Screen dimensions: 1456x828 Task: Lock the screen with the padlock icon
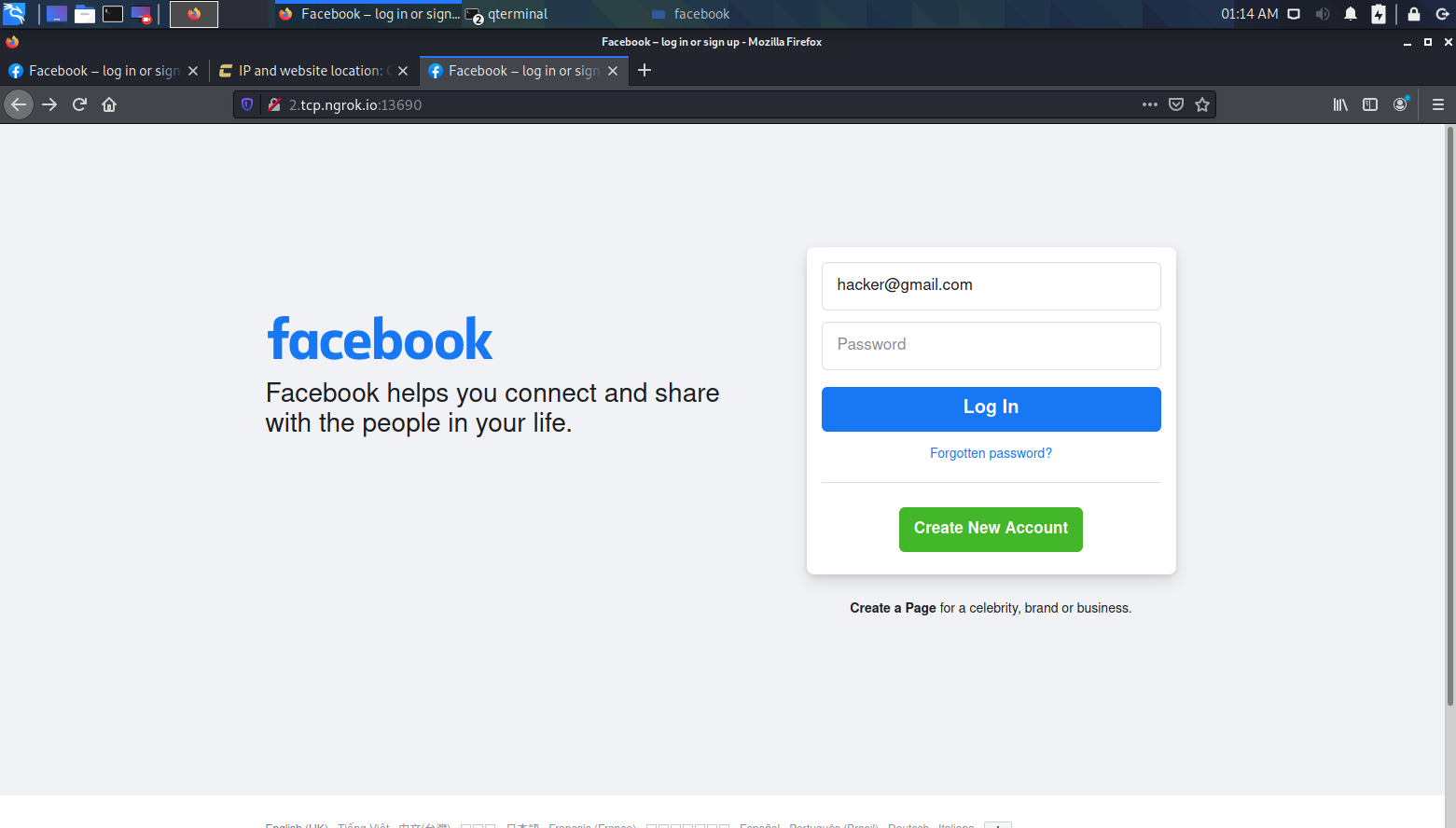(1414, 14)
